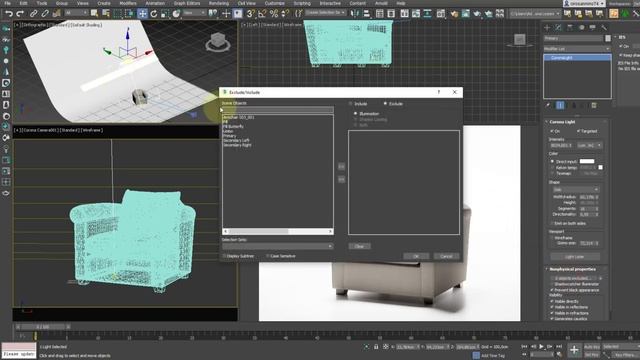Click the Light Lister button
The image size is (640, 360).
575,257
